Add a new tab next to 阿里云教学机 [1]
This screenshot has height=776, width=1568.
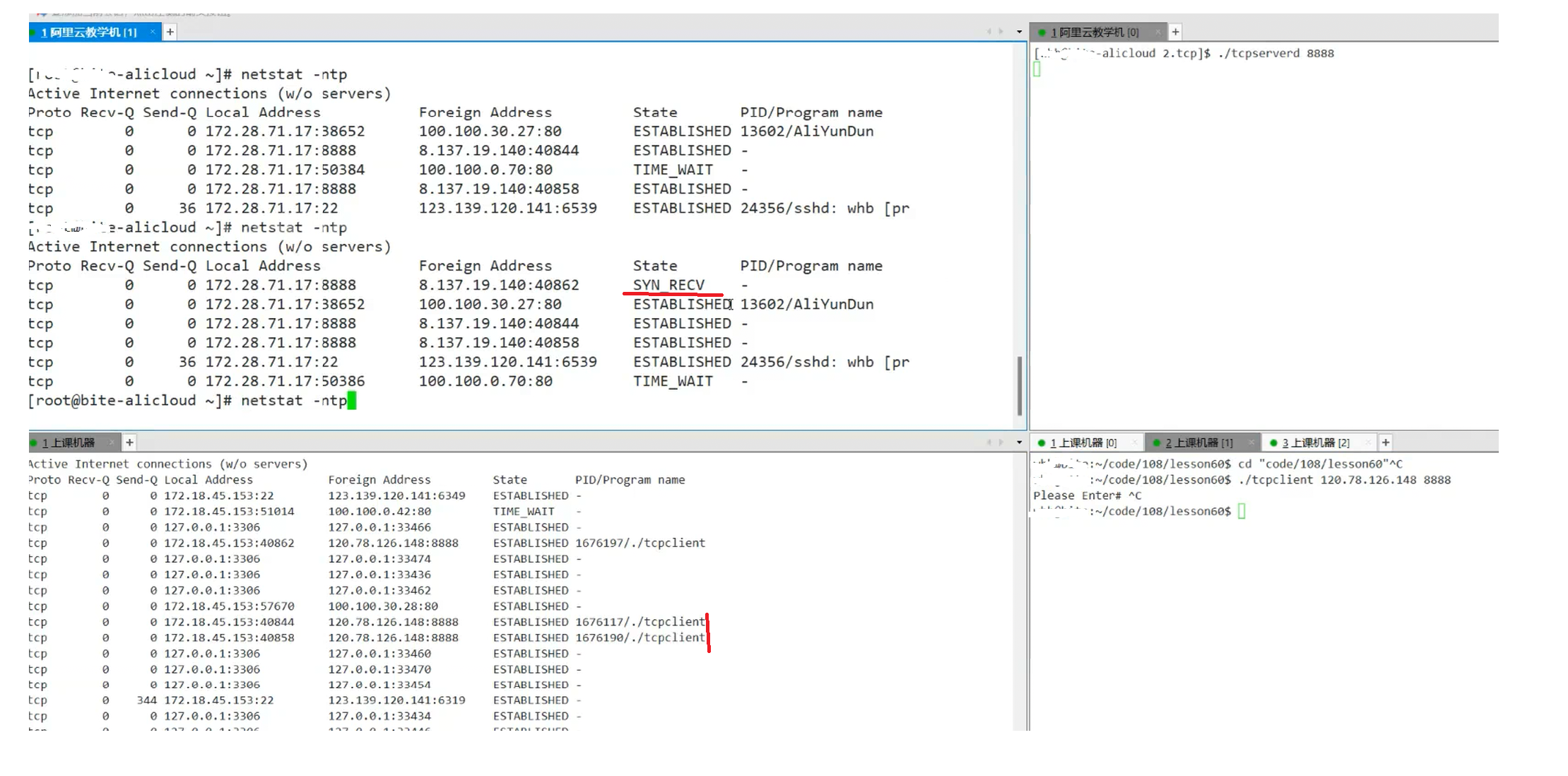170,32
